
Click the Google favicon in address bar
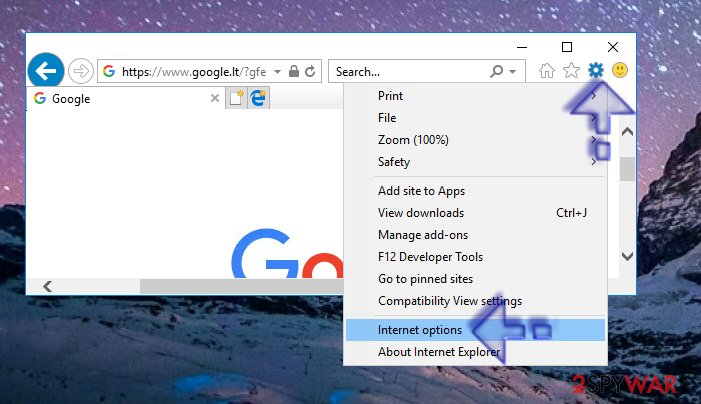click(x=109, y=71)
